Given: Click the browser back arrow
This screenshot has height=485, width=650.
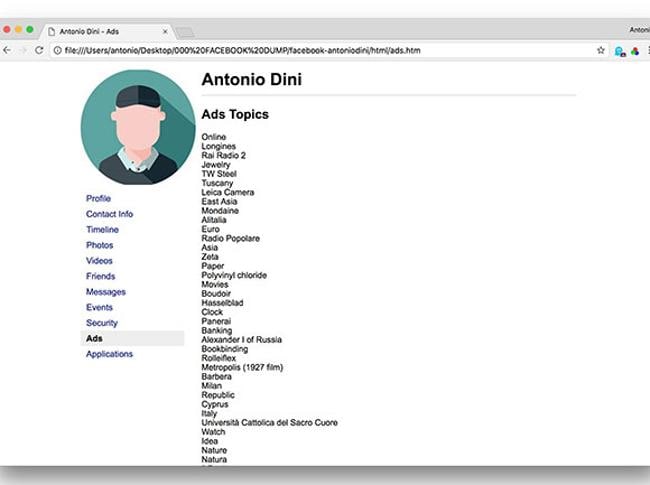Looking at the screenshot, I should pos(7,50).
